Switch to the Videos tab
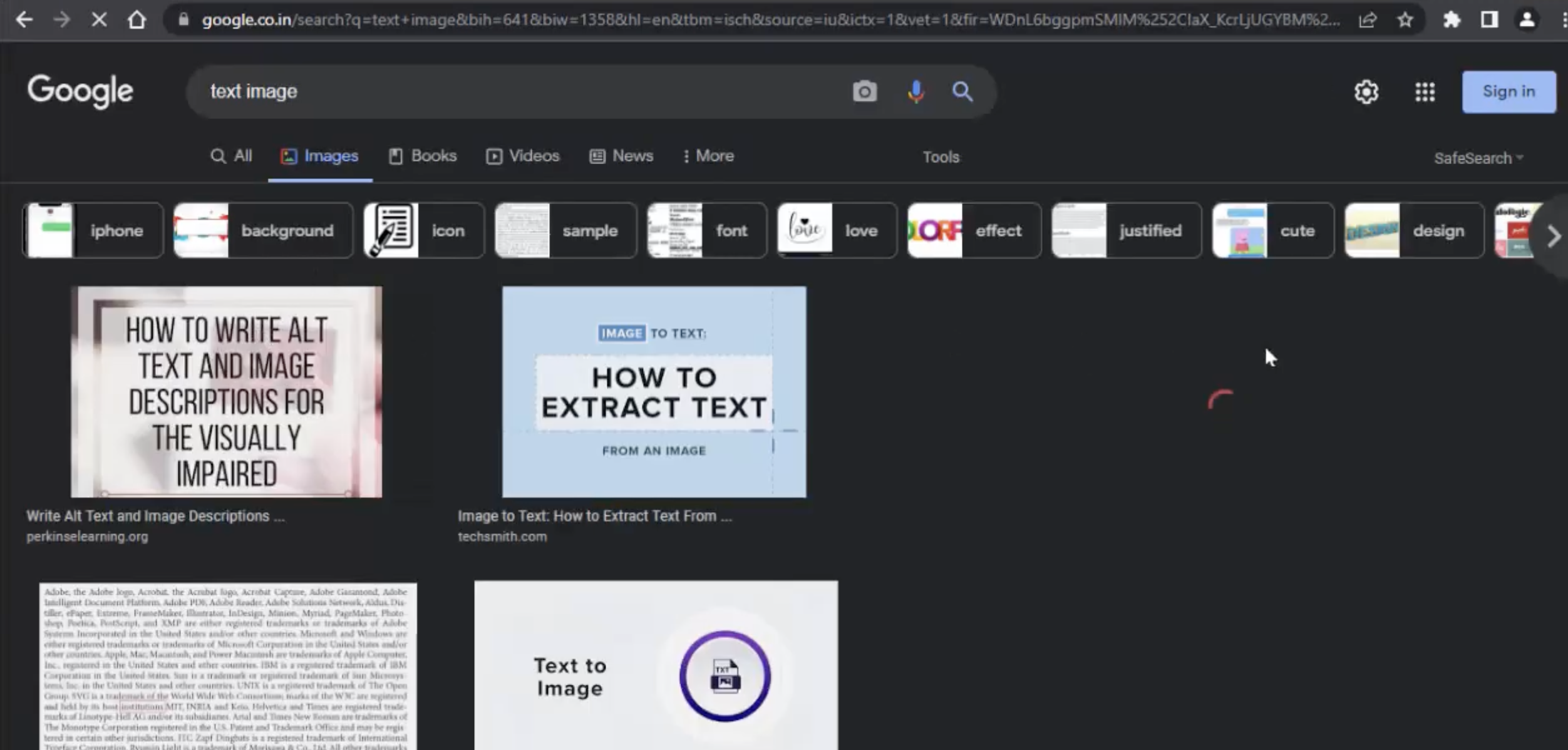This screenshot has width=1568, height=750. tap(522, 156)
